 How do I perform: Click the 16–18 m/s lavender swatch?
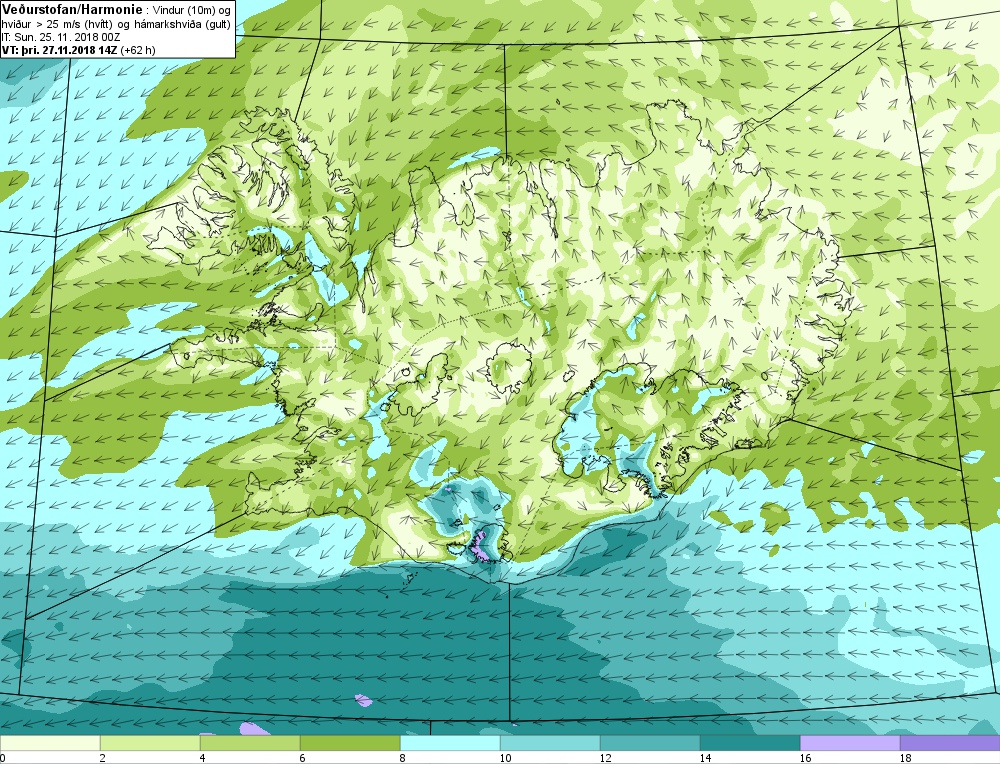[x=849, y=743]
